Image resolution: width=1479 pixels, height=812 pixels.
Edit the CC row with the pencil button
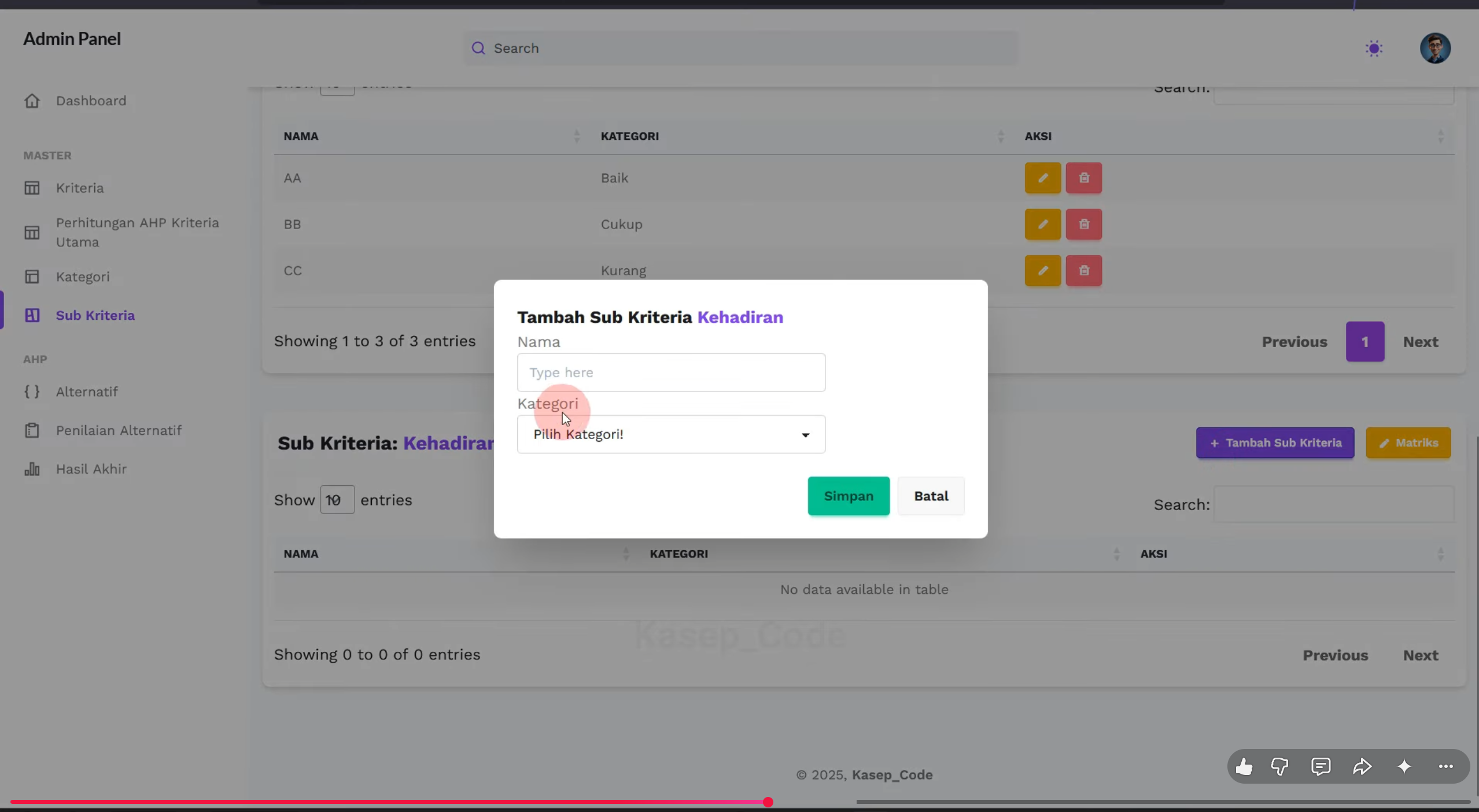pos(1042,271)
